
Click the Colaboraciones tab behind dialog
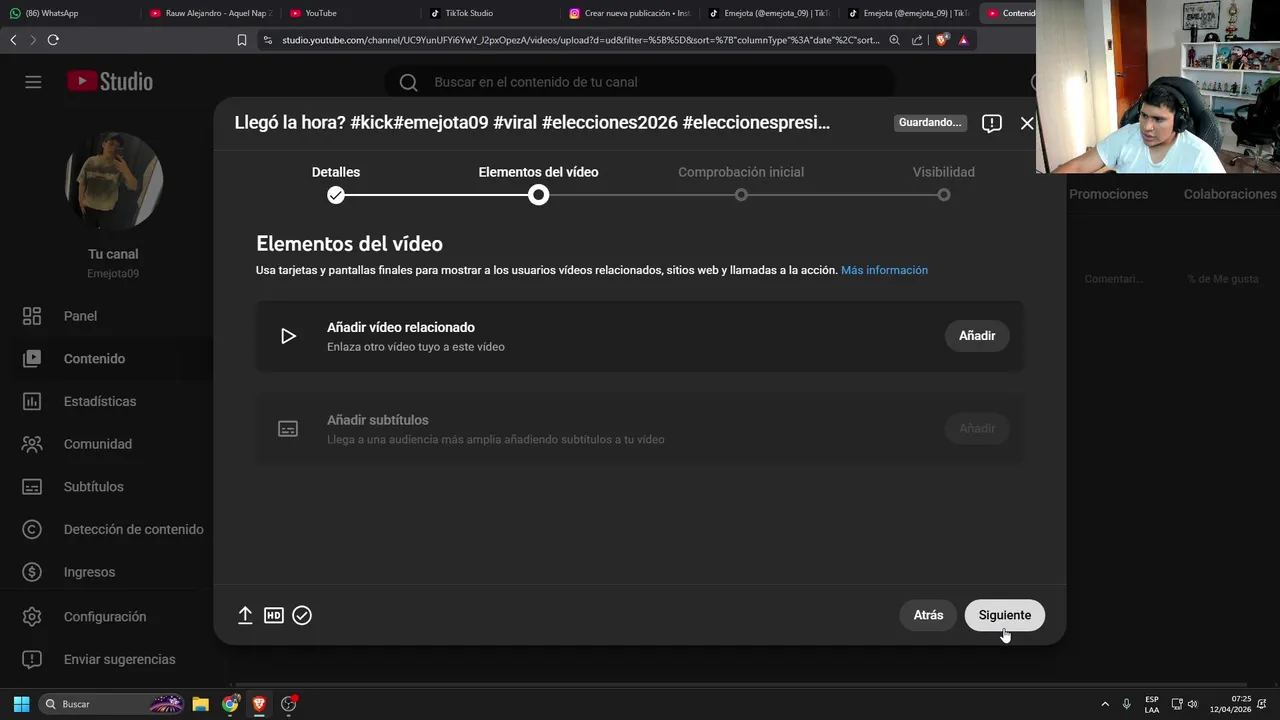point(1230,194)
